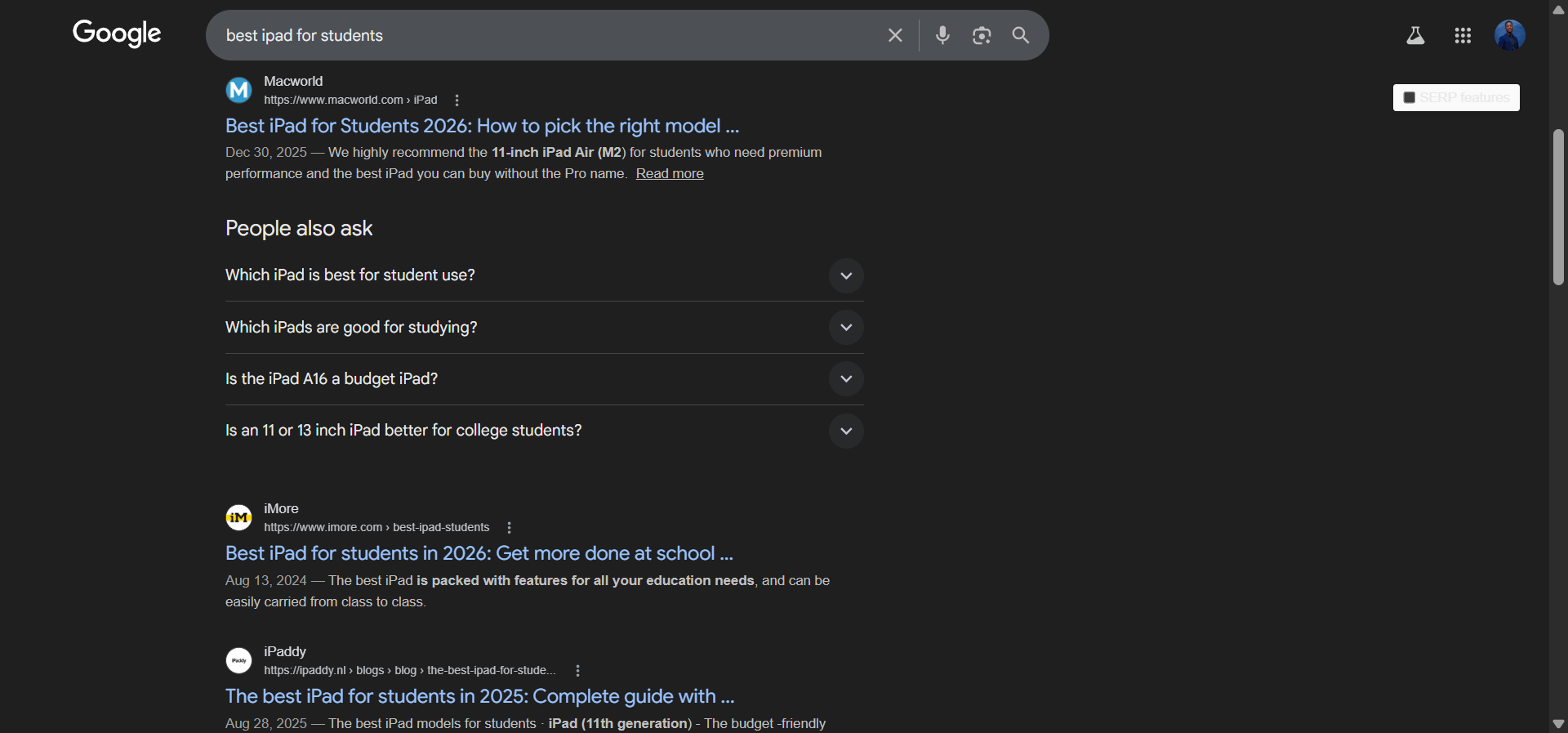This screenshot has height=733, width=1568.
Task: Click the scrollbar down arrow
Action: click(1558, 724)
